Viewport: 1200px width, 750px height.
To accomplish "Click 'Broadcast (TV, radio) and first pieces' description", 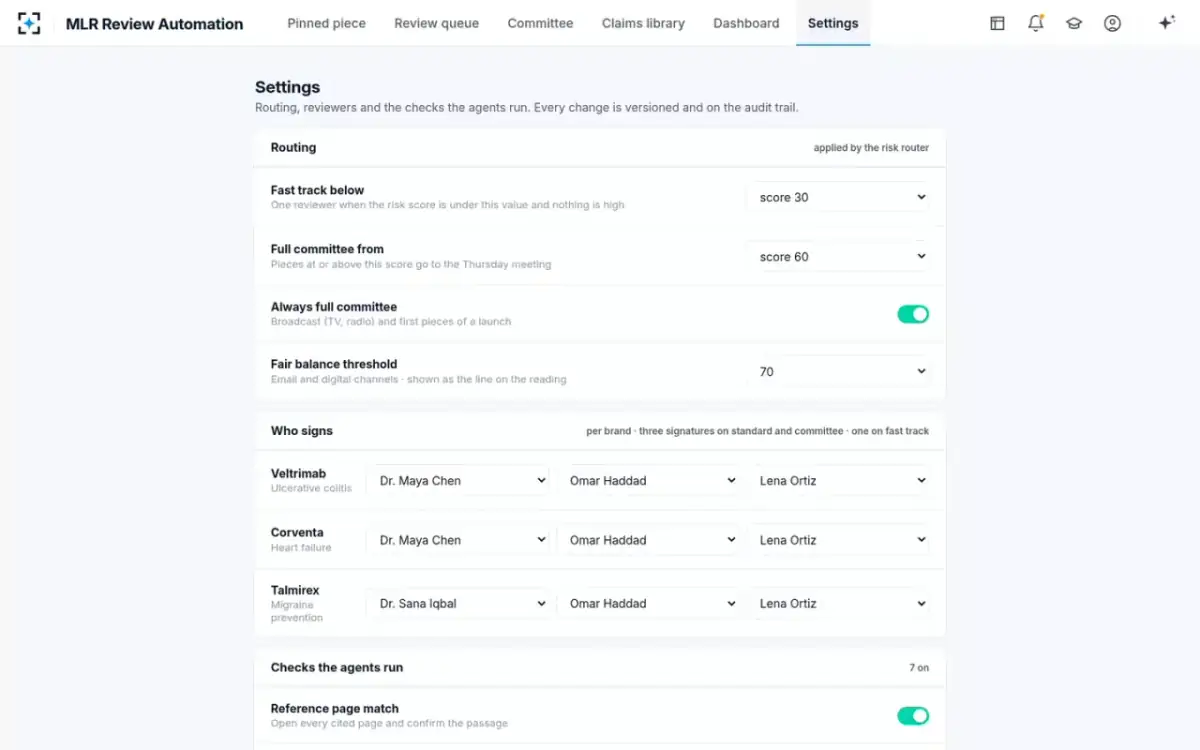I will 391,322.
